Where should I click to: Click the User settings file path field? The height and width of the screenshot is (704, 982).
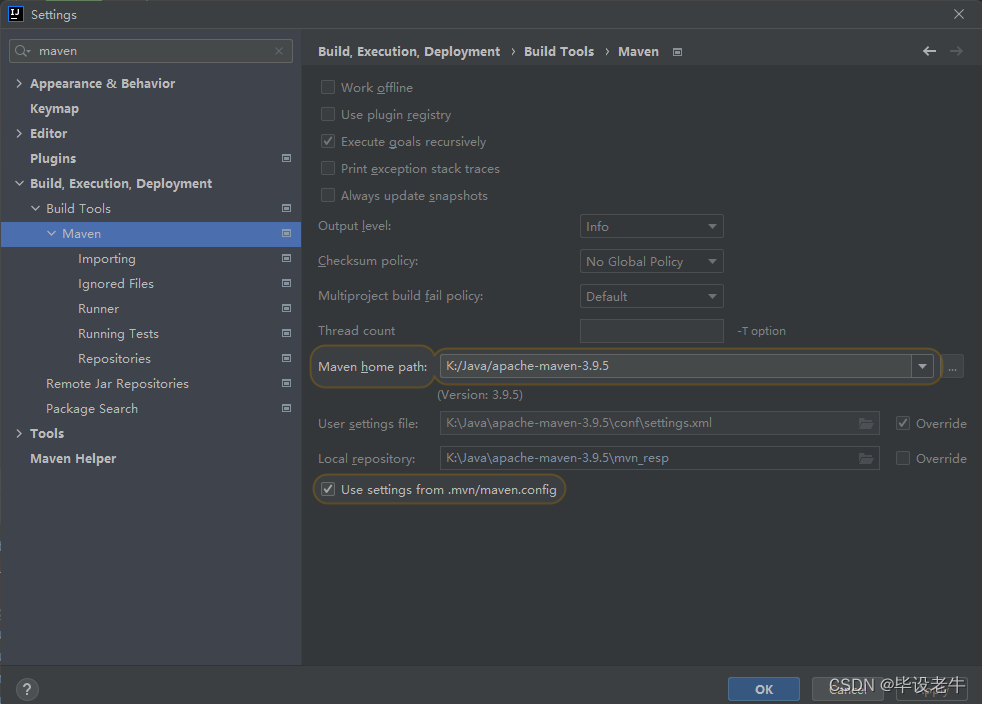point(659,423)
